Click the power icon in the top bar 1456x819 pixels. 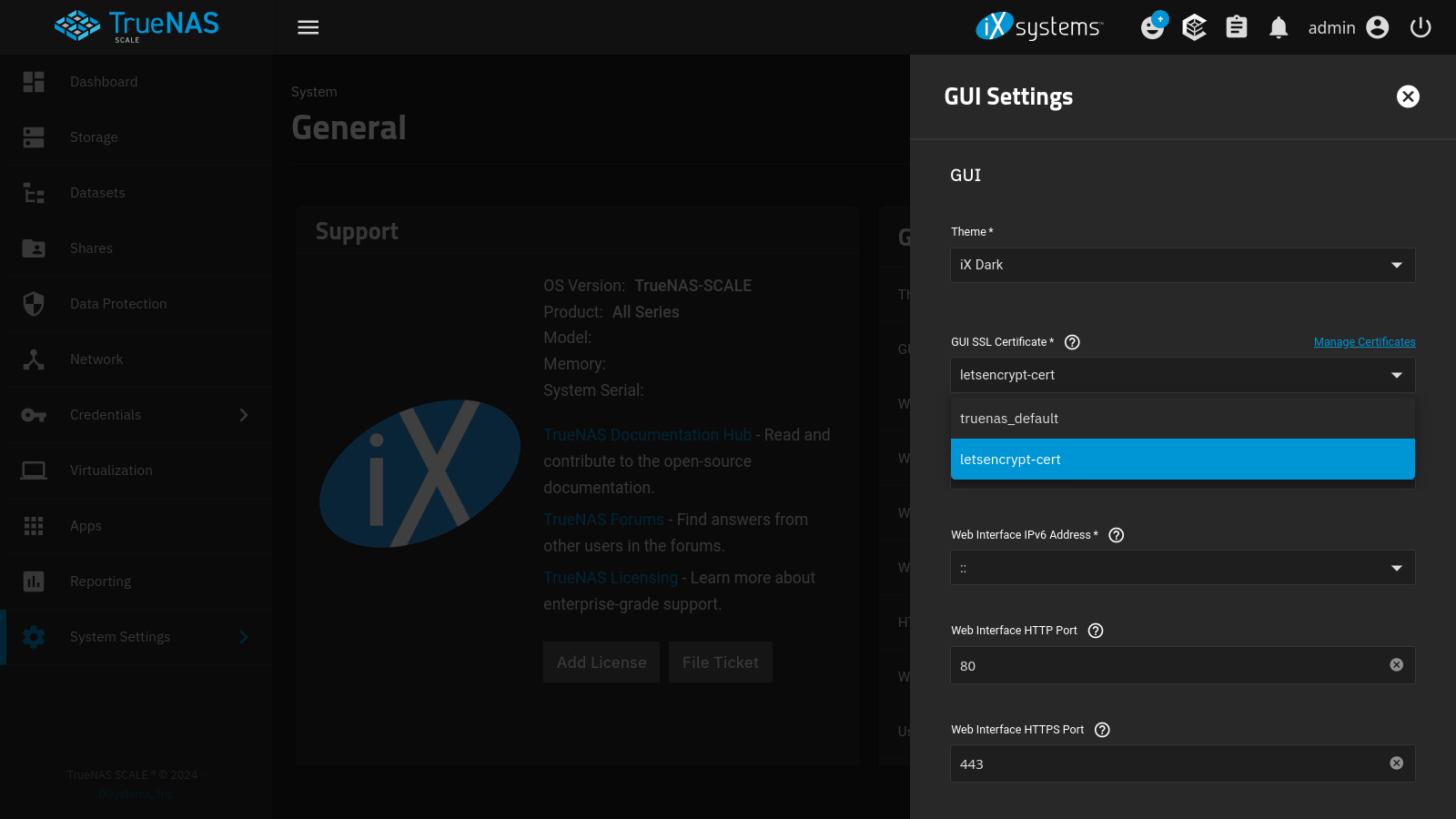coord(1421,27)
